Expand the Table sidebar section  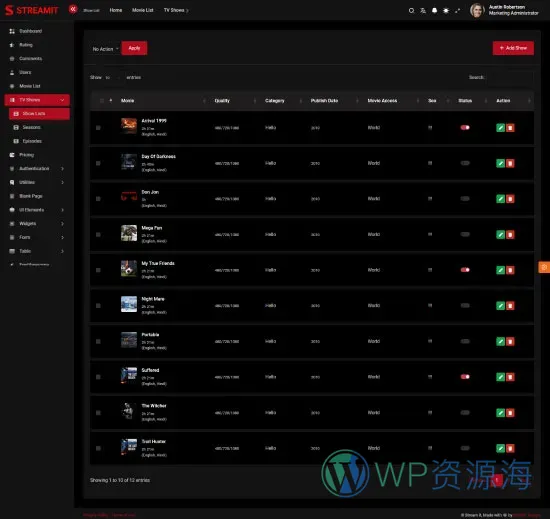coord(37,251)
